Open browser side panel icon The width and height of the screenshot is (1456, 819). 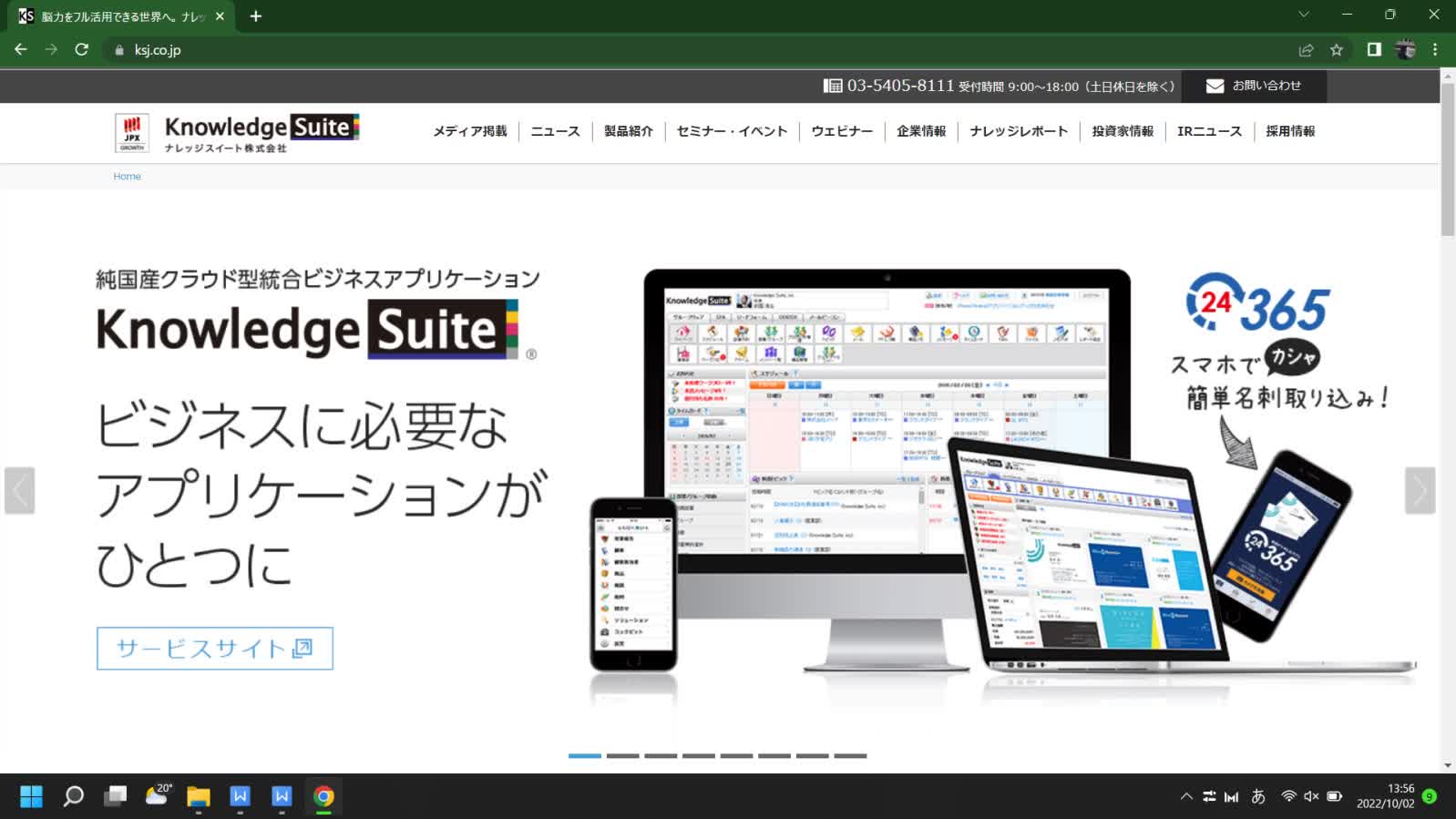tap(1374, 50)
